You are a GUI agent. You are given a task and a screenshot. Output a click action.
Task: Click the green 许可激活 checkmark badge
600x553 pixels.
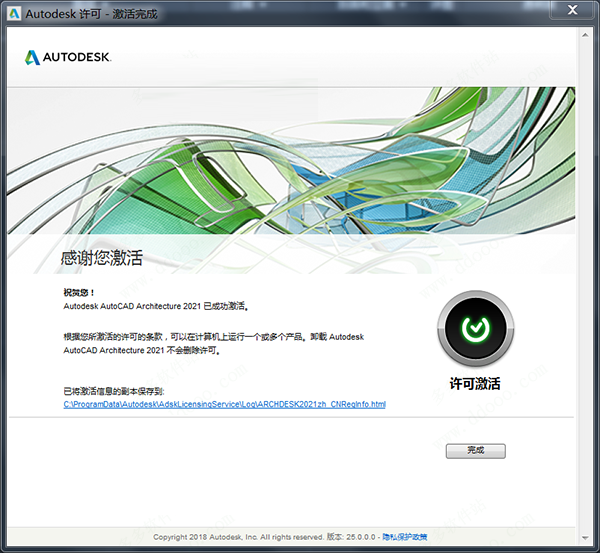[476, 328]
